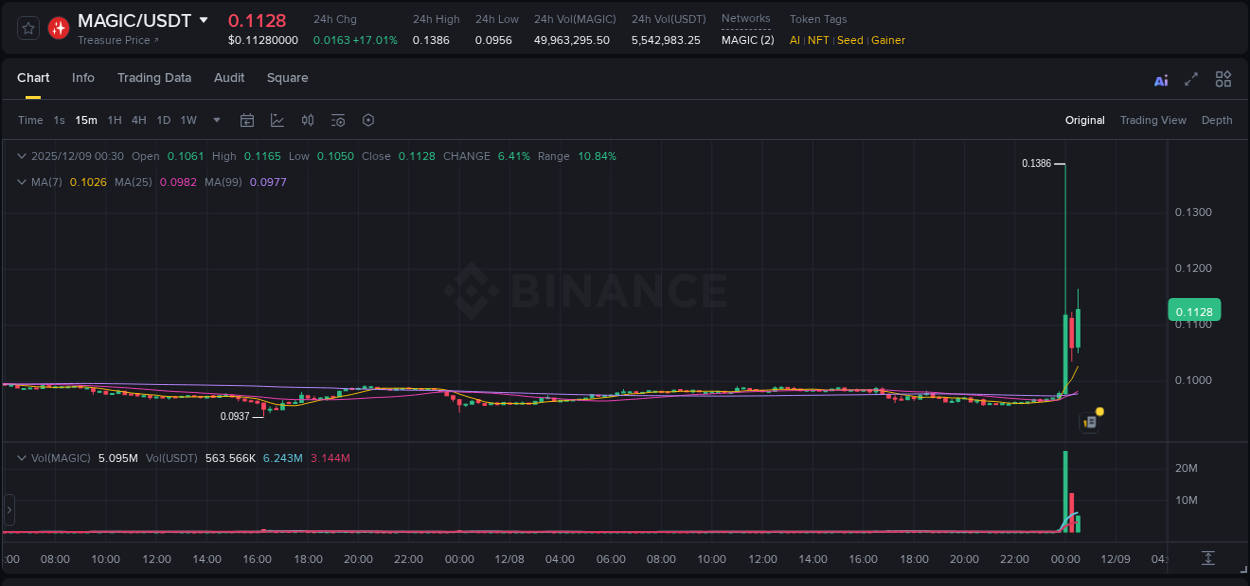Open the extra timeframes dropdown arrow
The image size is (1250, 586).
(x=215, y=120)
